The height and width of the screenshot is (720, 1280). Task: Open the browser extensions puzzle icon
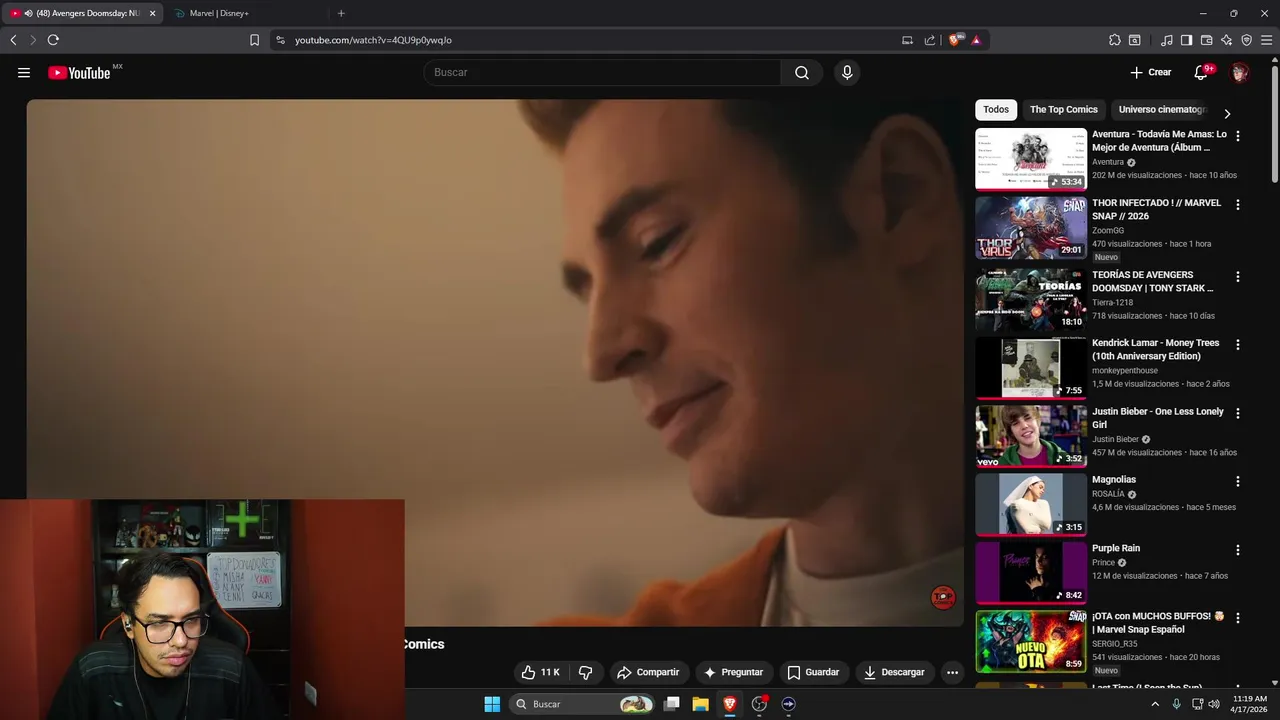(x=1114, y=40)
